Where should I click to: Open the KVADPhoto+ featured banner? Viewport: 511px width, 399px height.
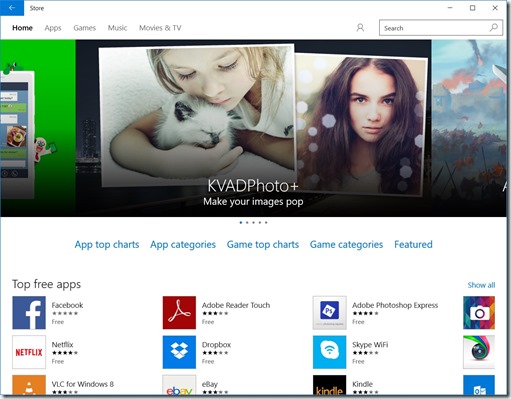[253, 128]
